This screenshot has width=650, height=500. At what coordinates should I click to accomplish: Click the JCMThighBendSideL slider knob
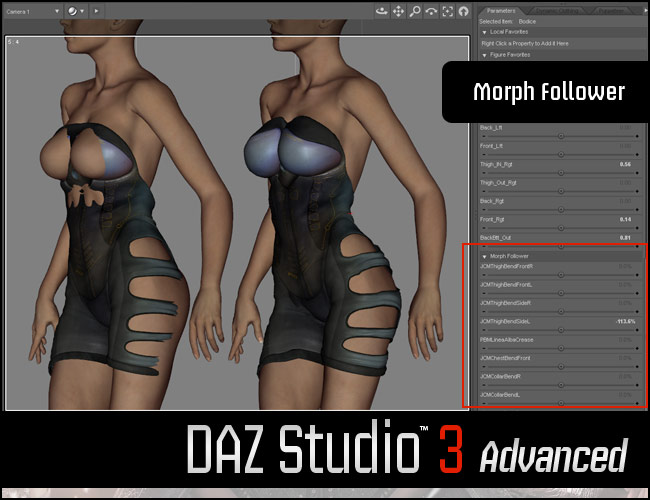(x=561, y=330)
